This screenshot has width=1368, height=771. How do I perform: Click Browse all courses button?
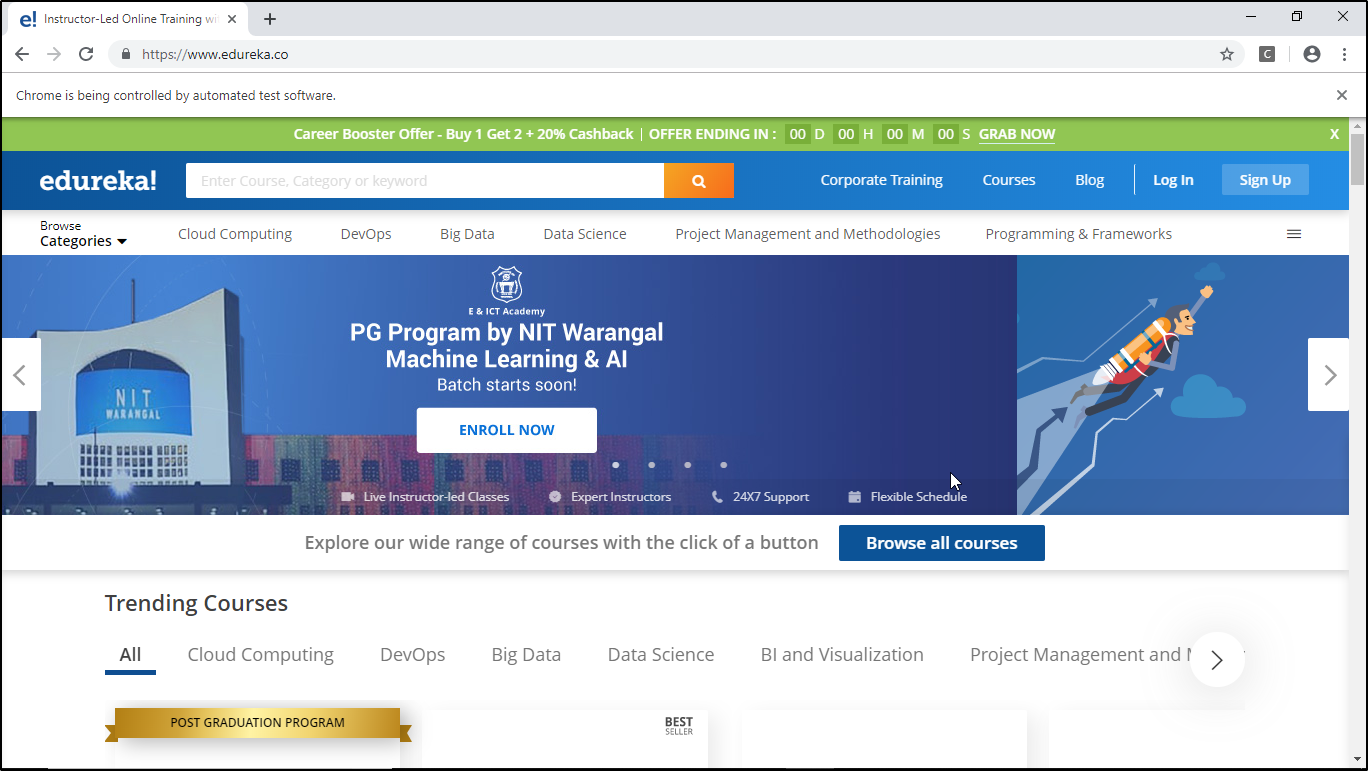click(942, 543)
